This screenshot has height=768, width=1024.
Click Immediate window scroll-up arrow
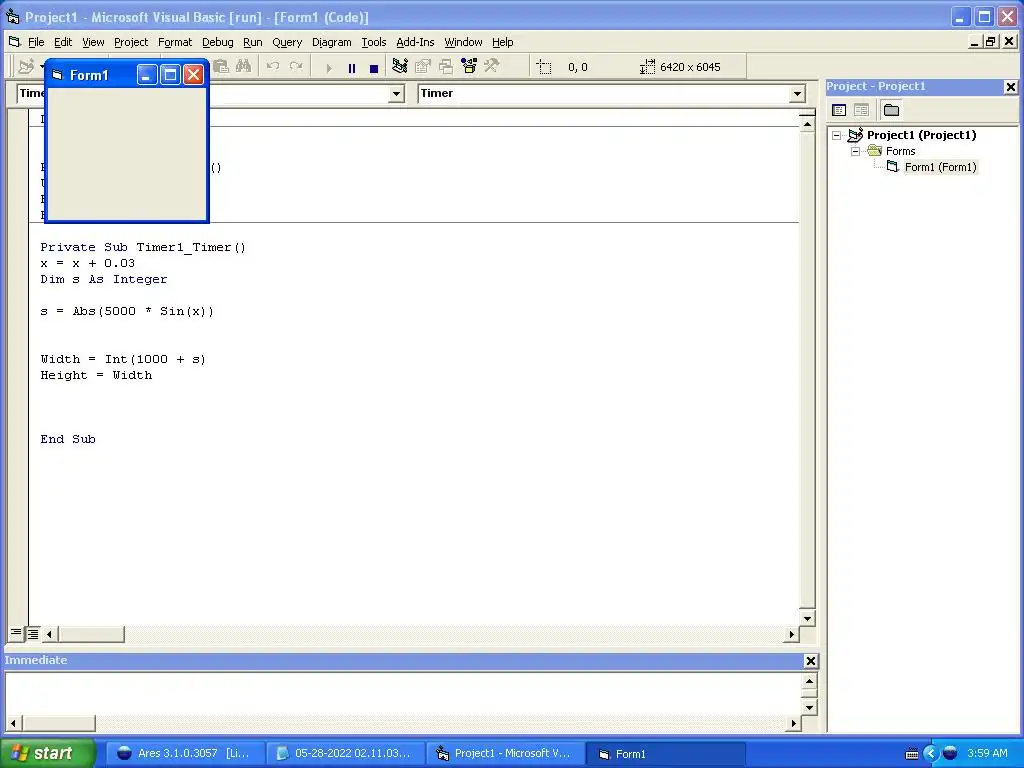(809, 682)
